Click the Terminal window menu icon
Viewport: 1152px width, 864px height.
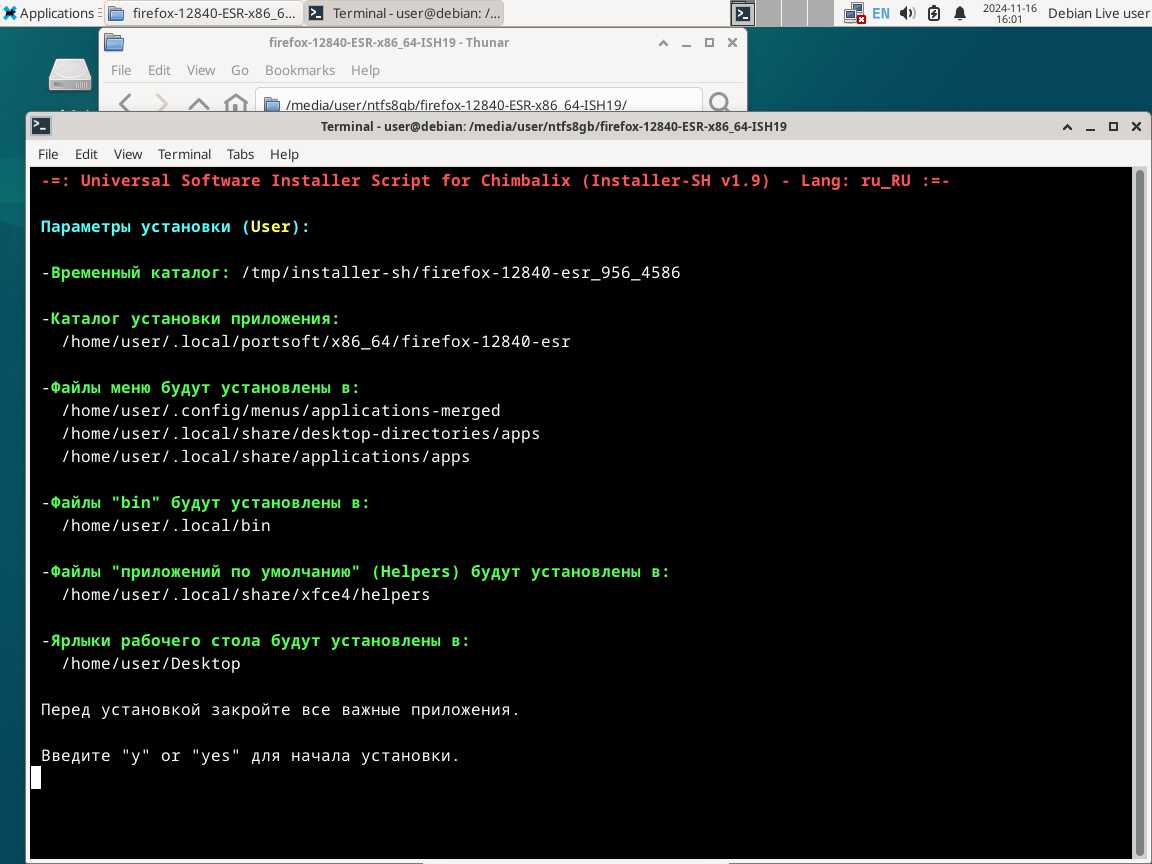(41, 126)
